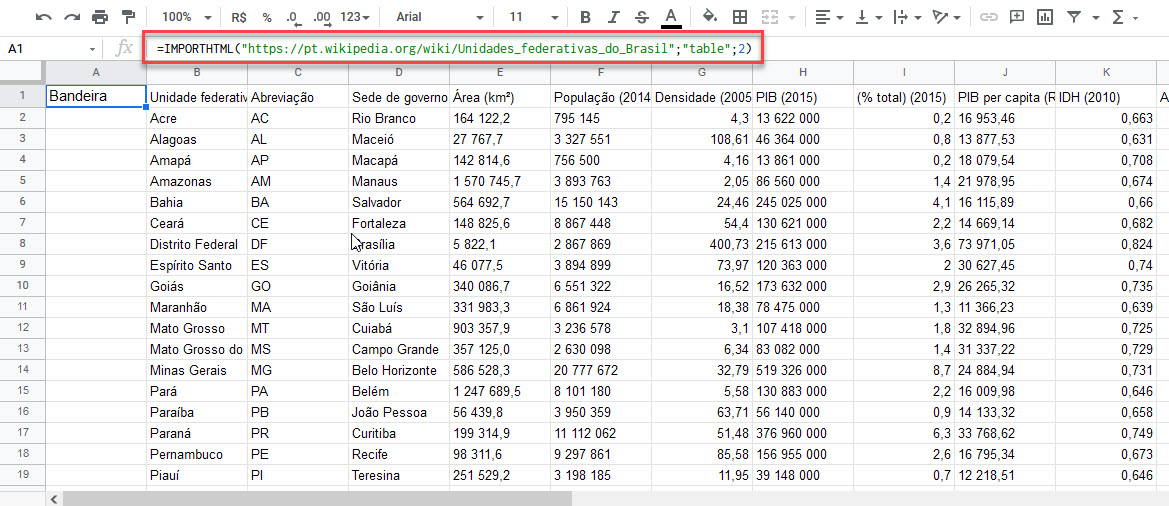This screenshot has width=1169, height=506.
Task: Select the cell São Luís
Action: click(x=399, y=307)
